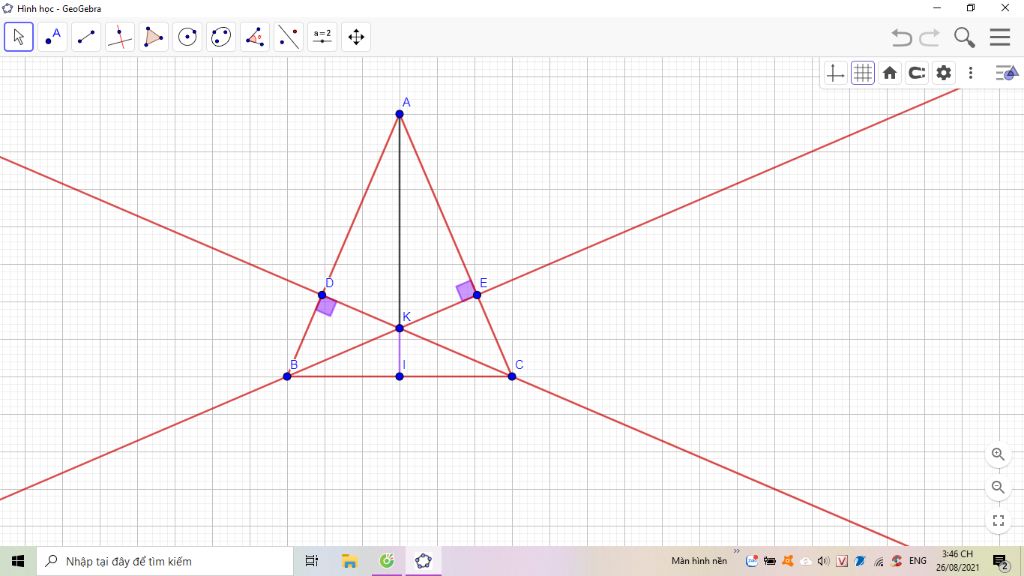Choose the Perpendicular Line tool
Screen dimensions: 1024x576
(x=120, y=37)
